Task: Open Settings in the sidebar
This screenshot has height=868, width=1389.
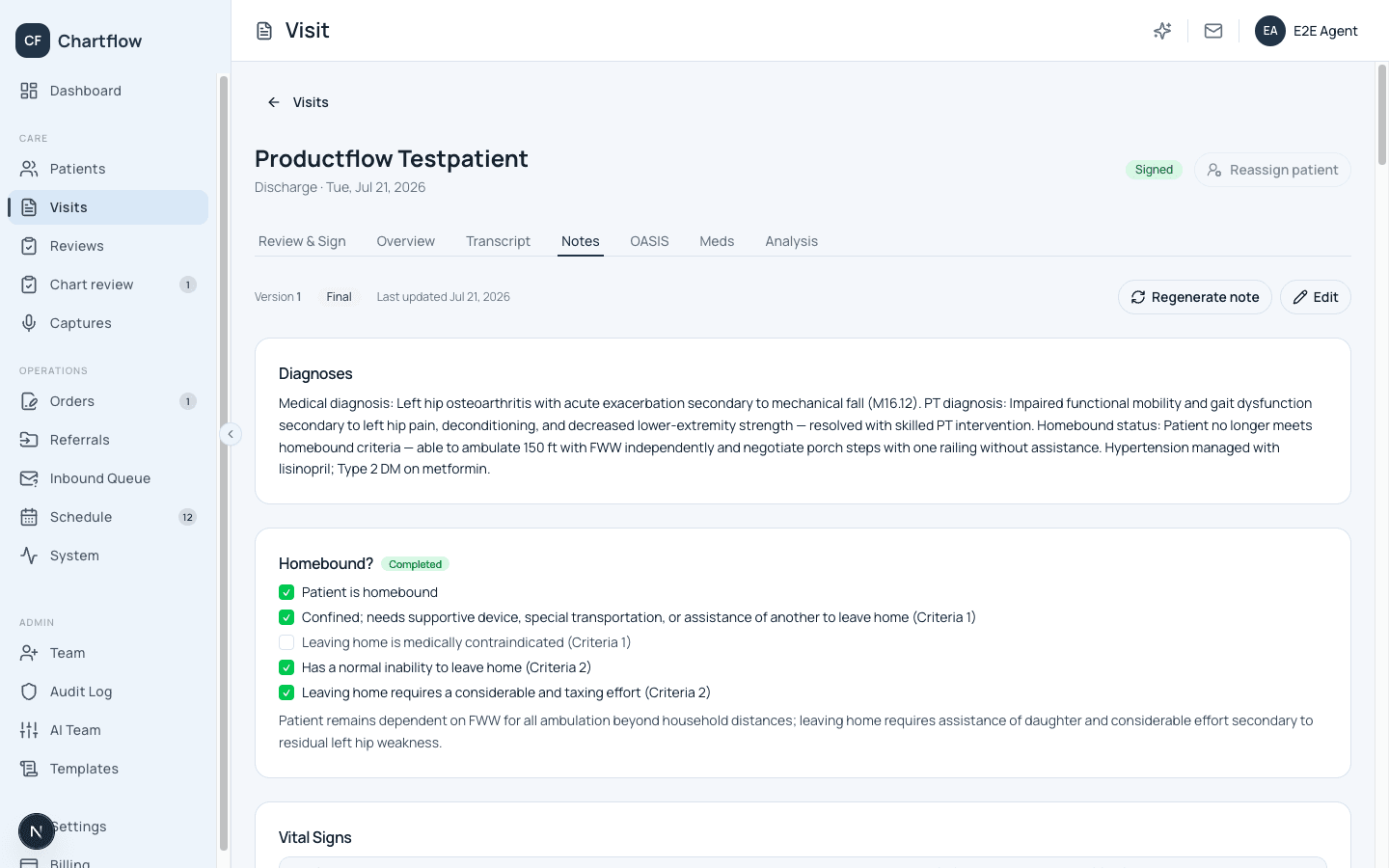Action: (x=108, y=827)
